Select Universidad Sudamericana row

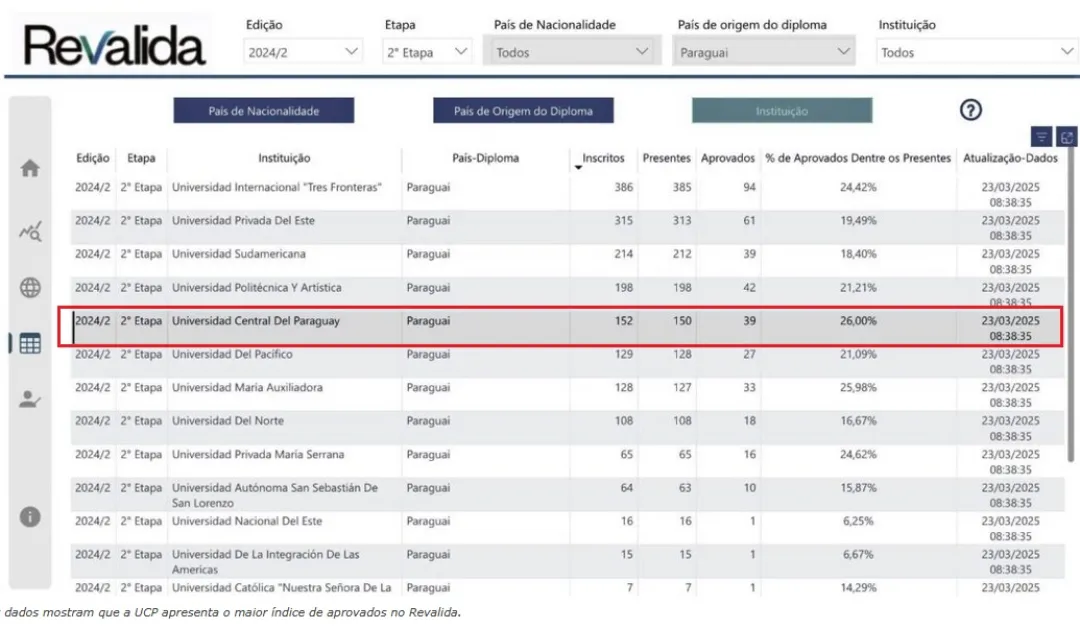pos(568,261)
